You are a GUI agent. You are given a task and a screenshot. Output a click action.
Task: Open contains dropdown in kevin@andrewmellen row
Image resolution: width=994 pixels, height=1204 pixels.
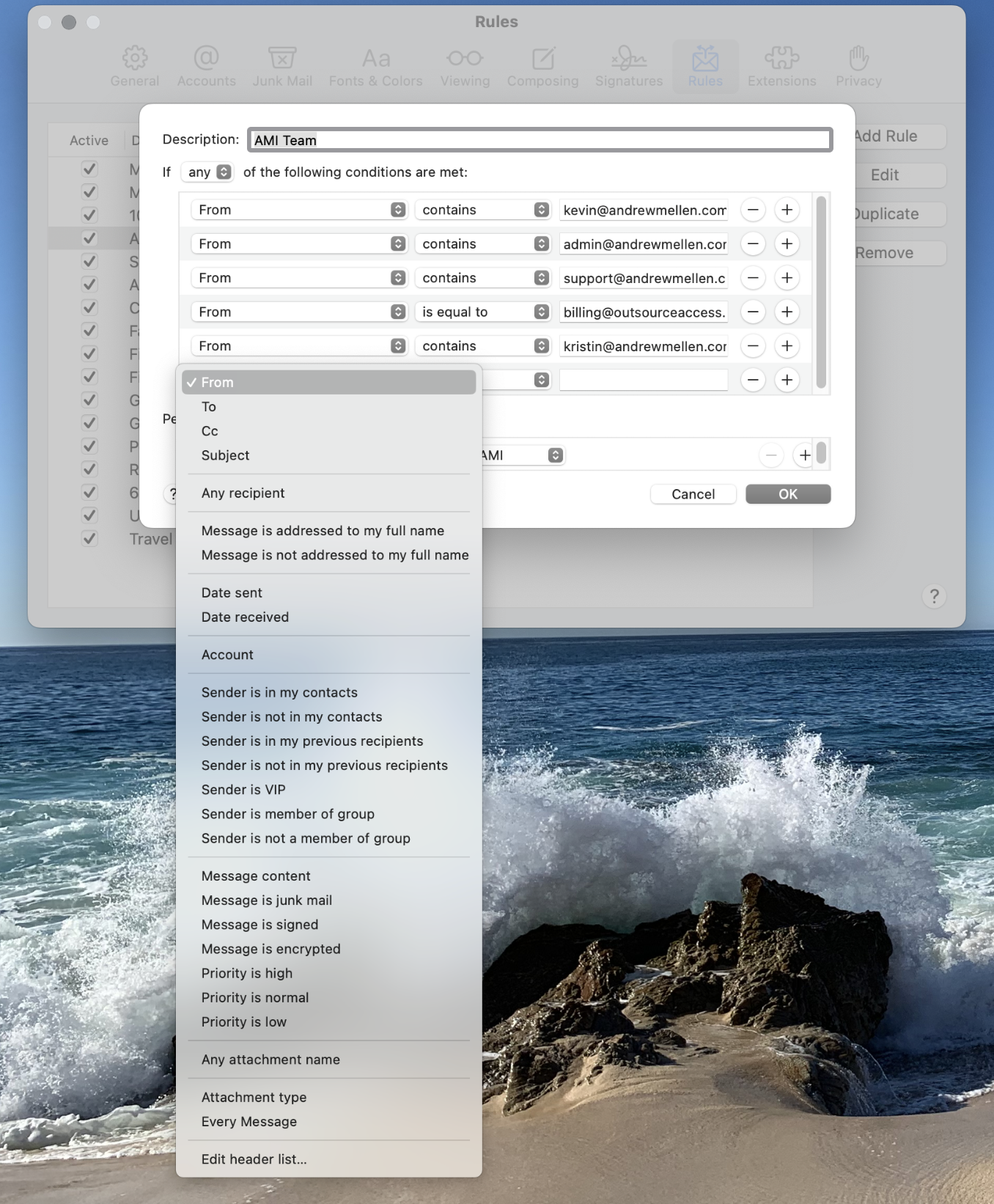[482, 210]
